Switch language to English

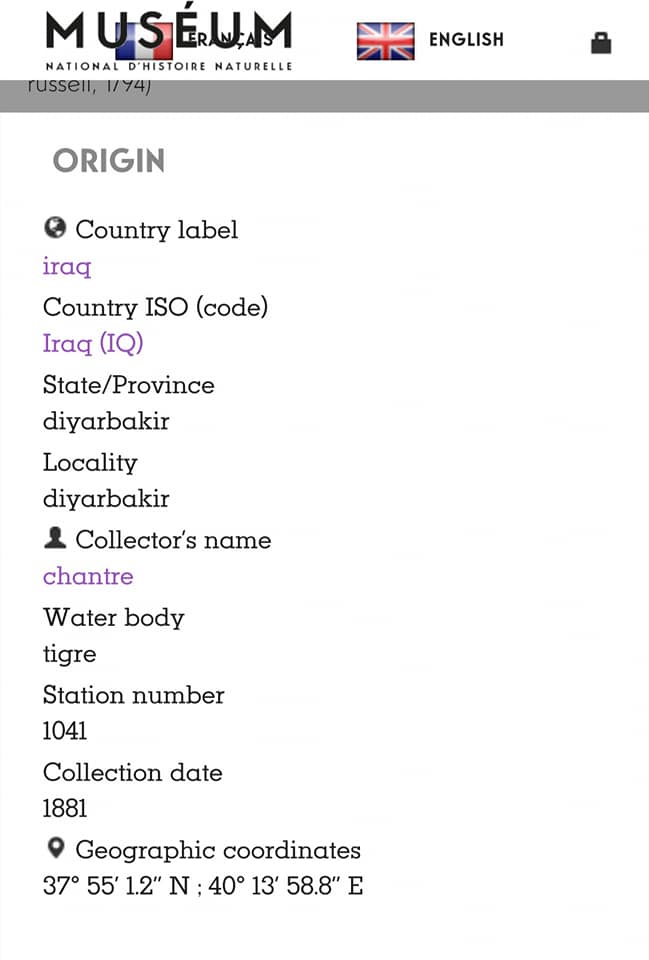(466, 40)
